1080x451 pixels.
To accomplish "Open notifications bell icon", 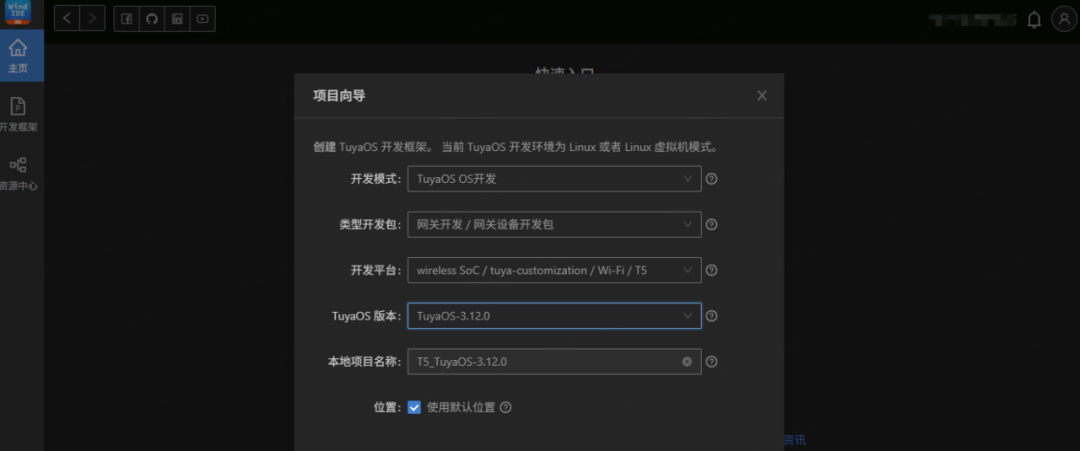I will tap(1034, 20).
